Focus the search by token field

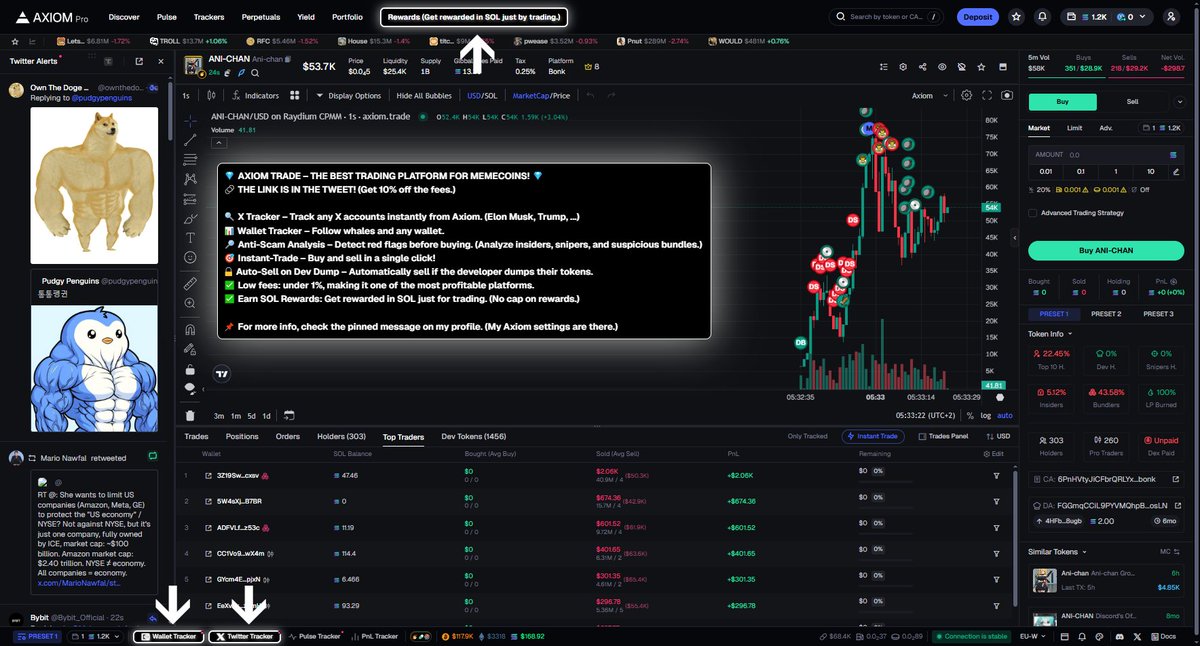coord(887,17)
